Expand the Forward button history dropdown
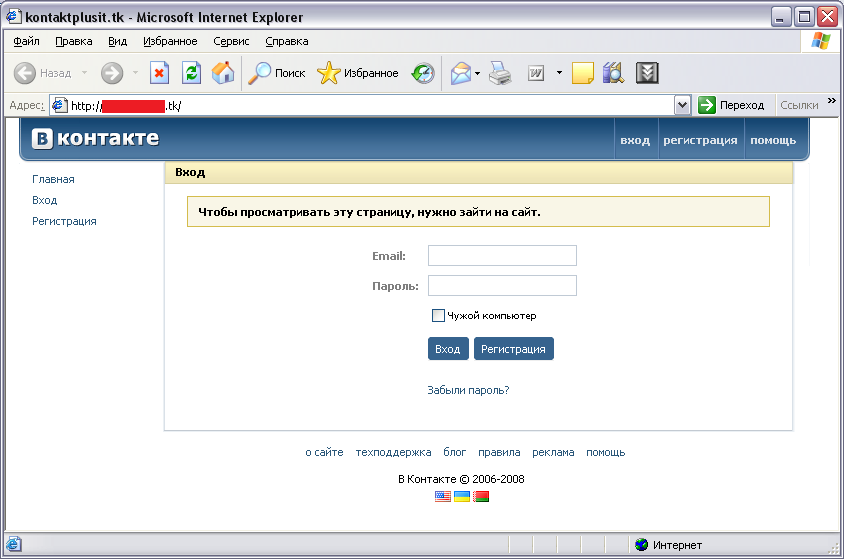The width and height of the screenshot is (844, 559). (135, 73)
